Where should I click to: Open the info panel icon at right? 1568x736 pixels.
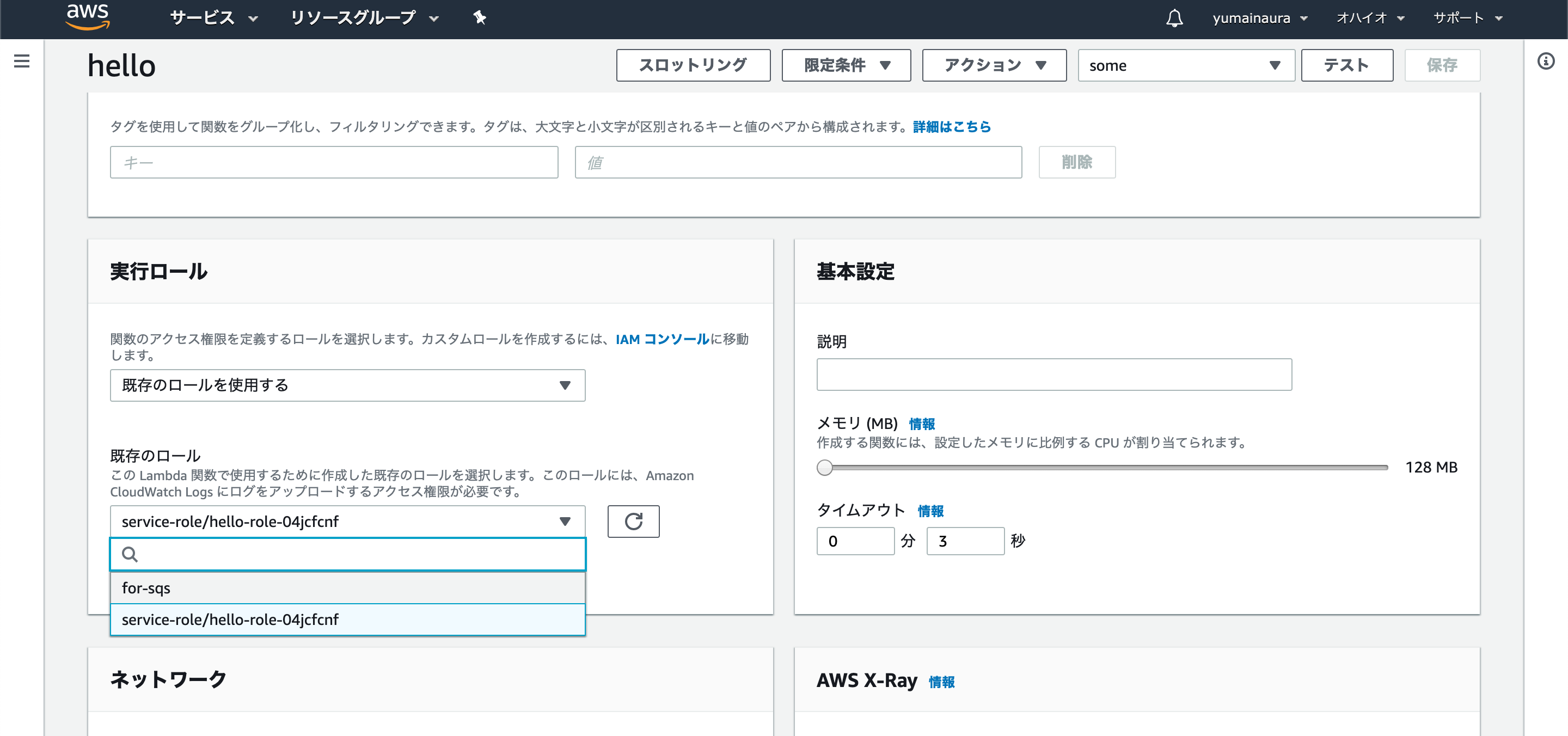pyautogui.click(x=1546, y=61)
